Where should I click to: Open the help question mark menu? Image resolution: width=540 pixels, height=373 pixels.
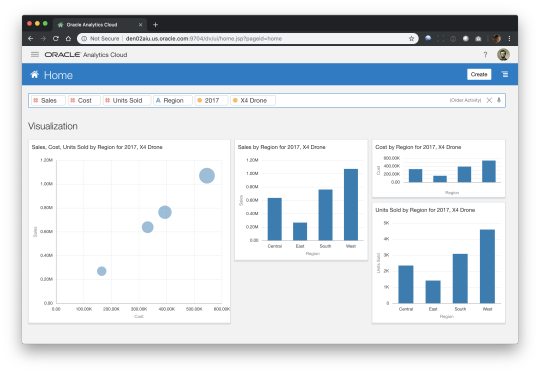click(x=485, y=55)
